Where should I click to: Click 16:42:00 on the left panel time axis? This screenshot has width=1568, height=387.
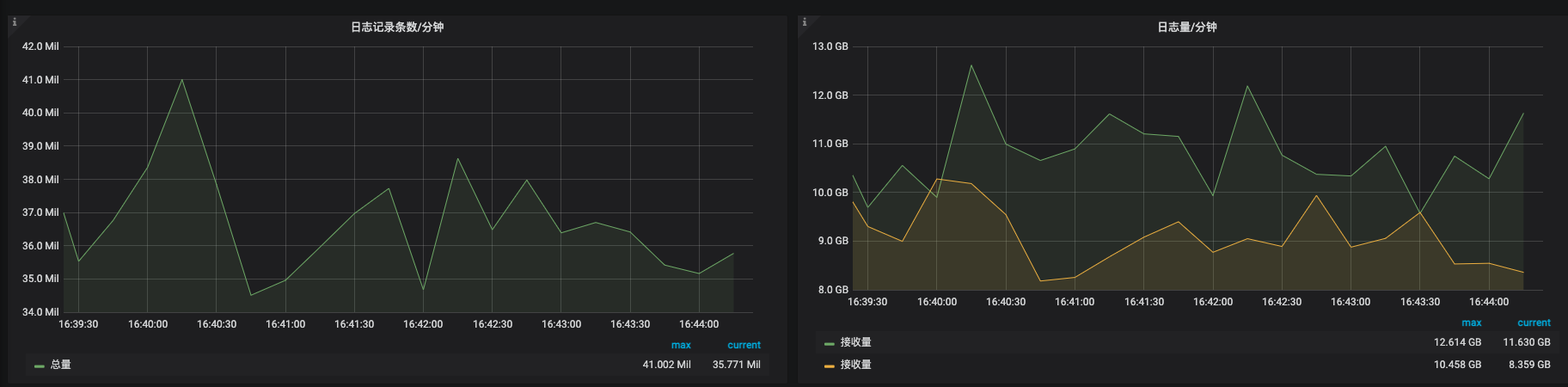tap(423, 324)
